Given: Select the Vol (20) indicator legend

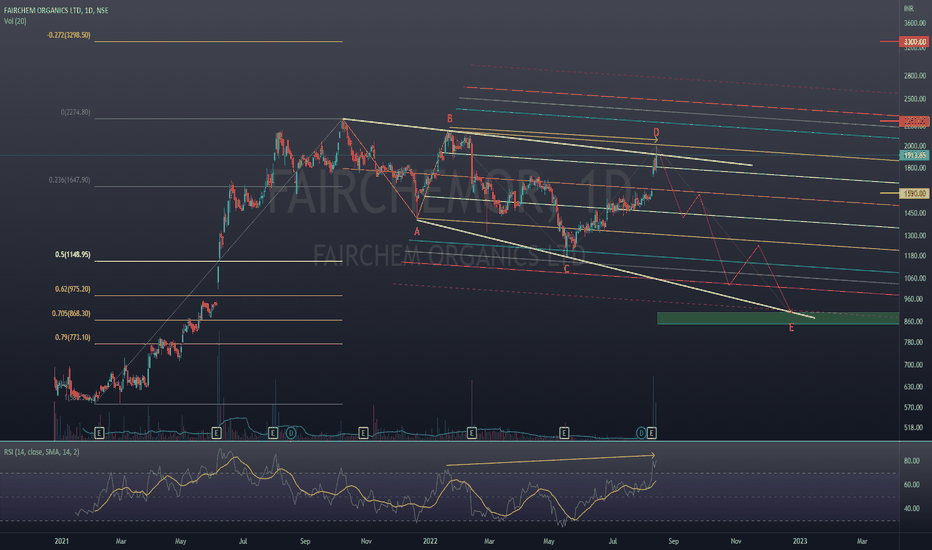Looking at the screenshot, I should [x=15, y=21].
